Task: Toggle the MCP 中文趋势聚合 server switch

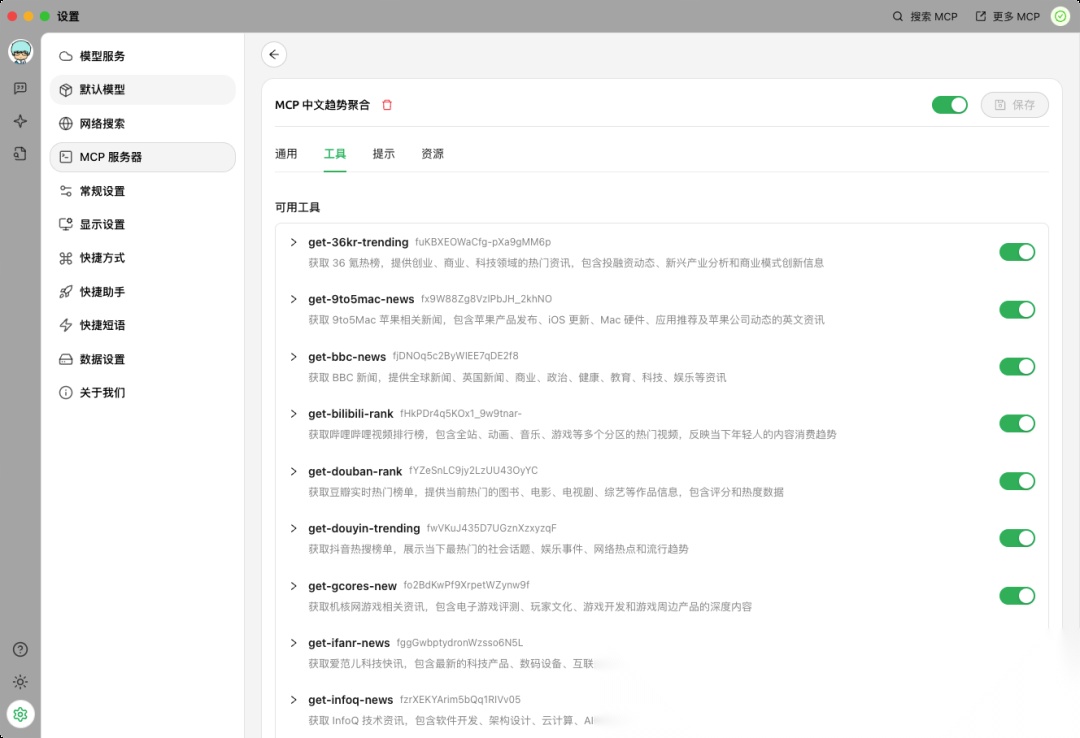Action: 949,105
